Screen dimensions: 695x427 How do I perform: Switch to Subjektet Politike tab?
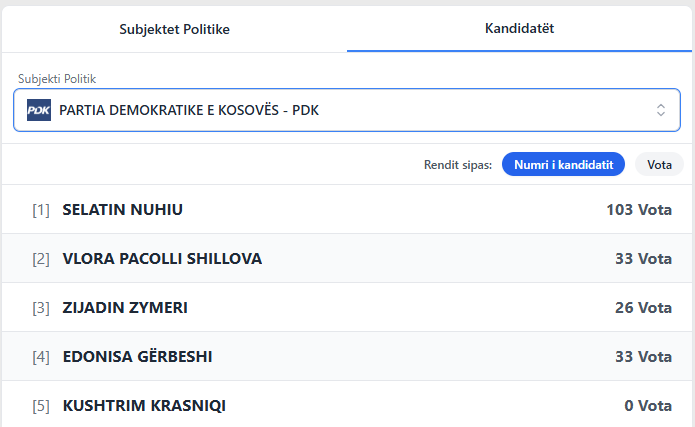(x=175, y=29)
